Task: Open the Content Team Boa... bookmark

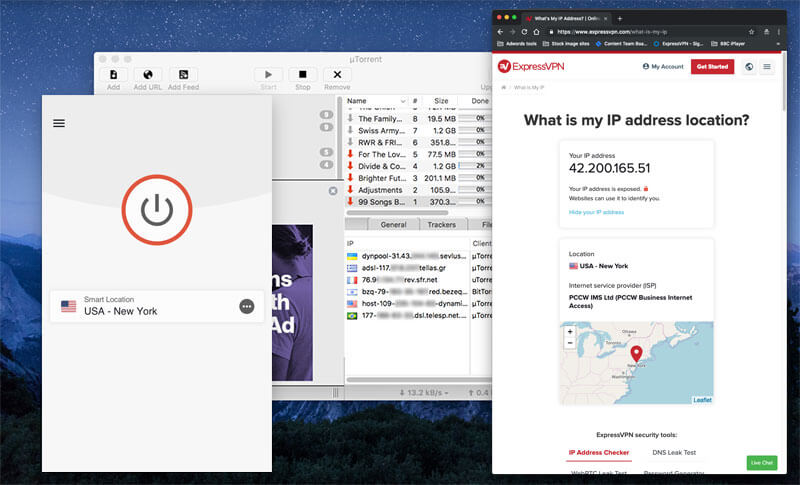Action: pos(621,44)
